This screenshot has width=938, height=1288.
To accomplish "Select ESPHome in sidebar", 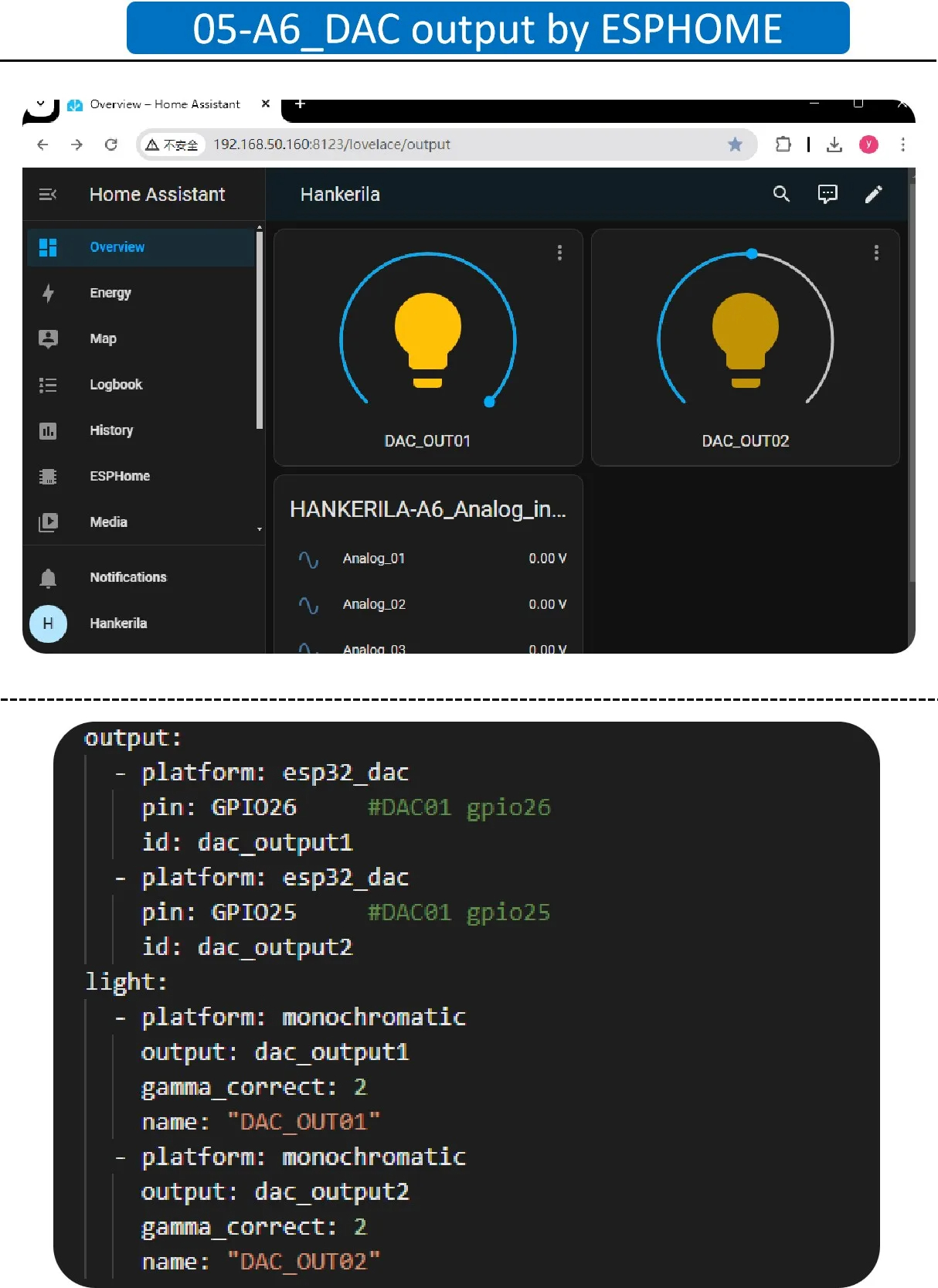I will tap(120, 476).
